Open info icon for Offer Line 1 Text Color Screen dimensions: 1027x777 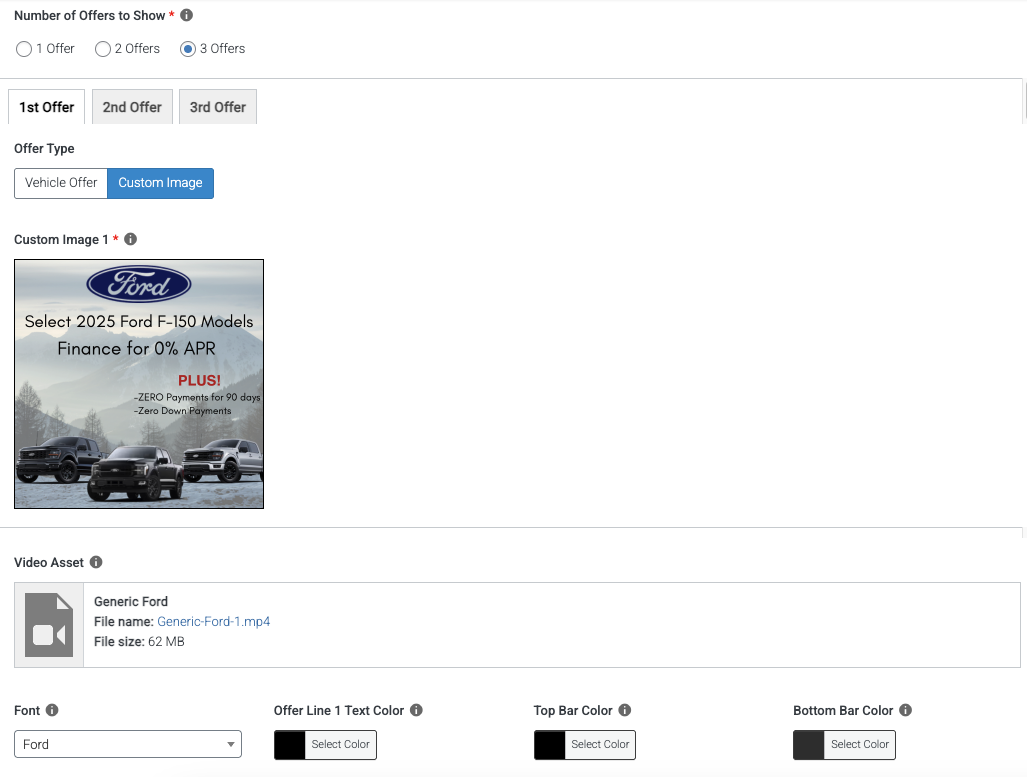[417, 710]
